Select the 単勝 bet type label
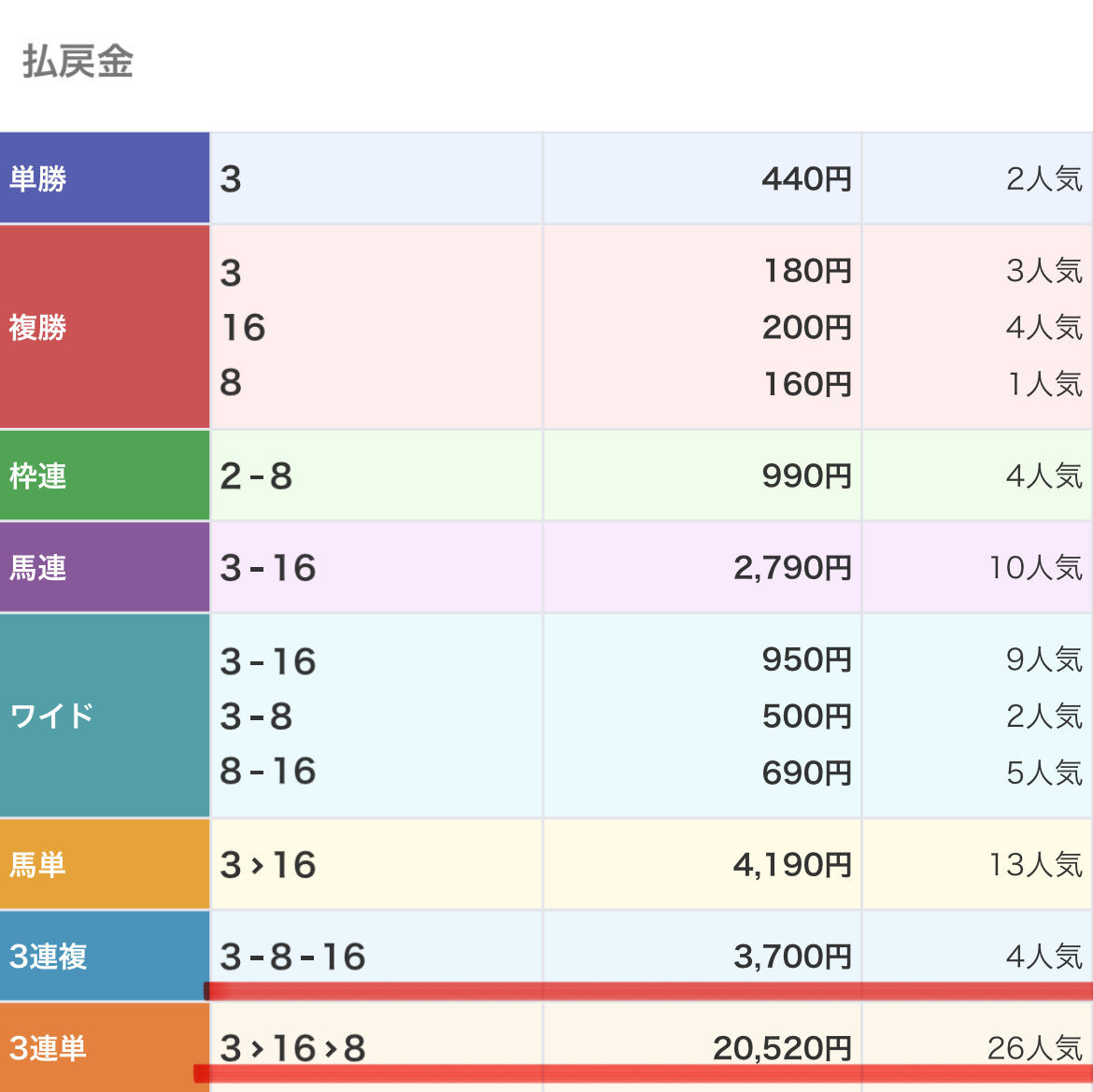Viewport: 1093px width, 1092px height. click(42, 177)
